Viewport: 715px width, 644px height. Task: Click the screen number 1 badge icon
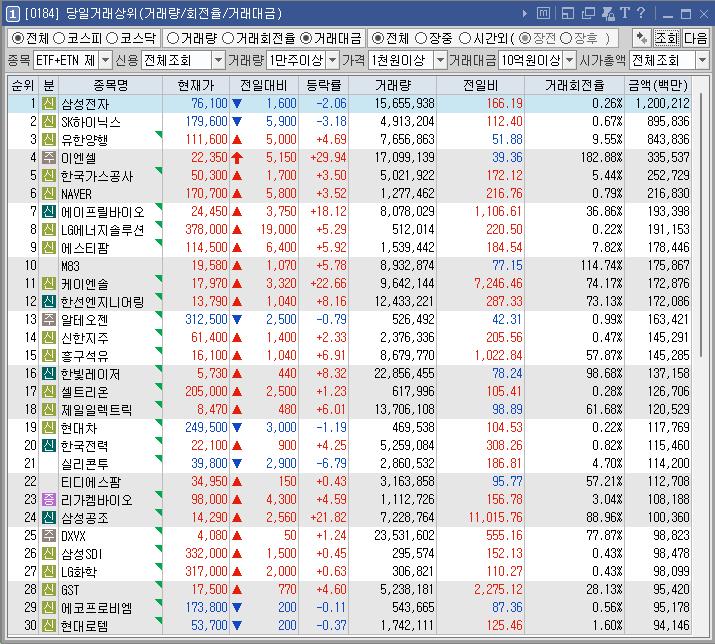click(12, 14)
